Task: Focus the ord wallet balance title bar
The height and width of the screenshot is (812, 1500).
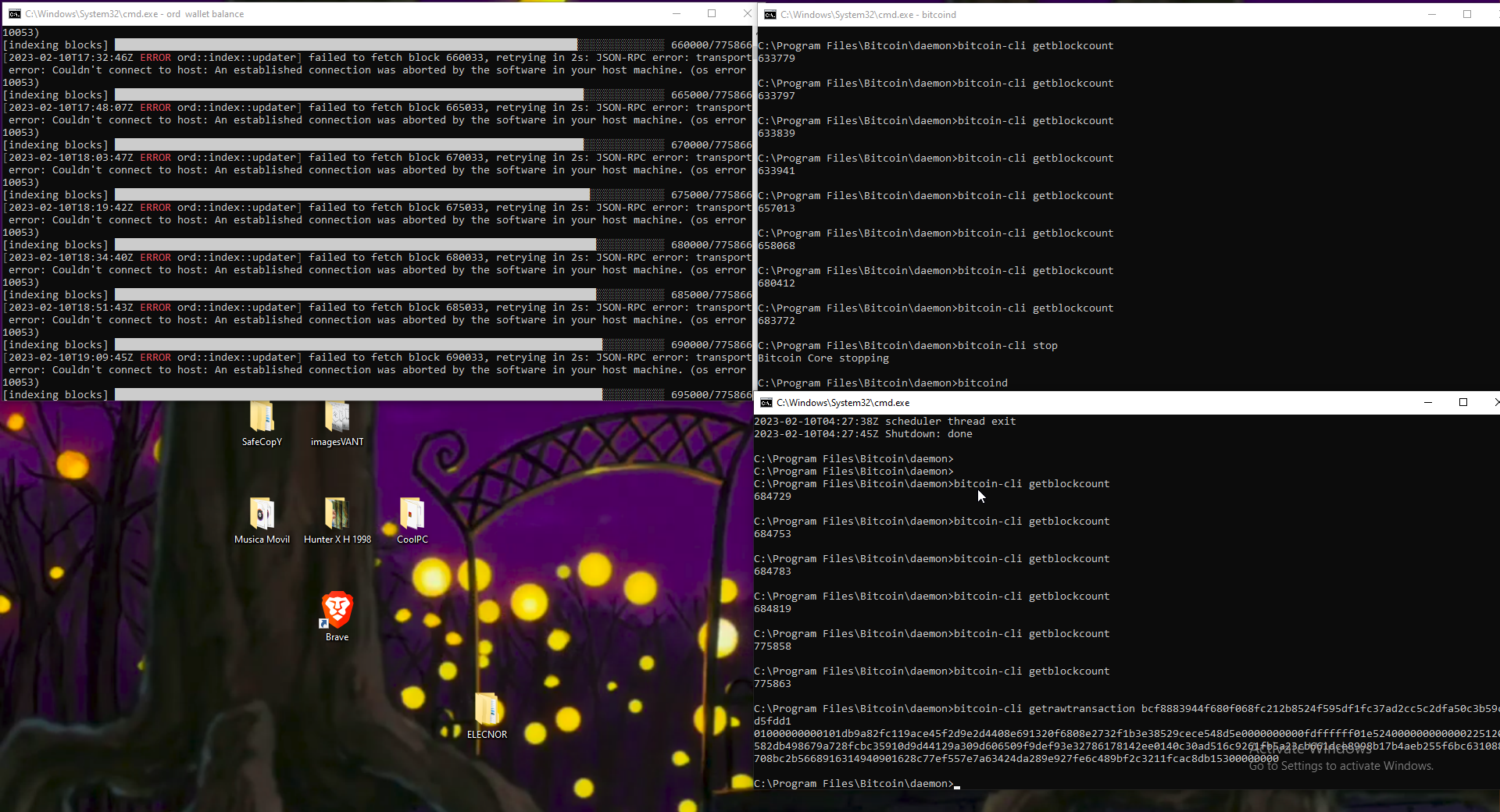Action: (430, 14)
